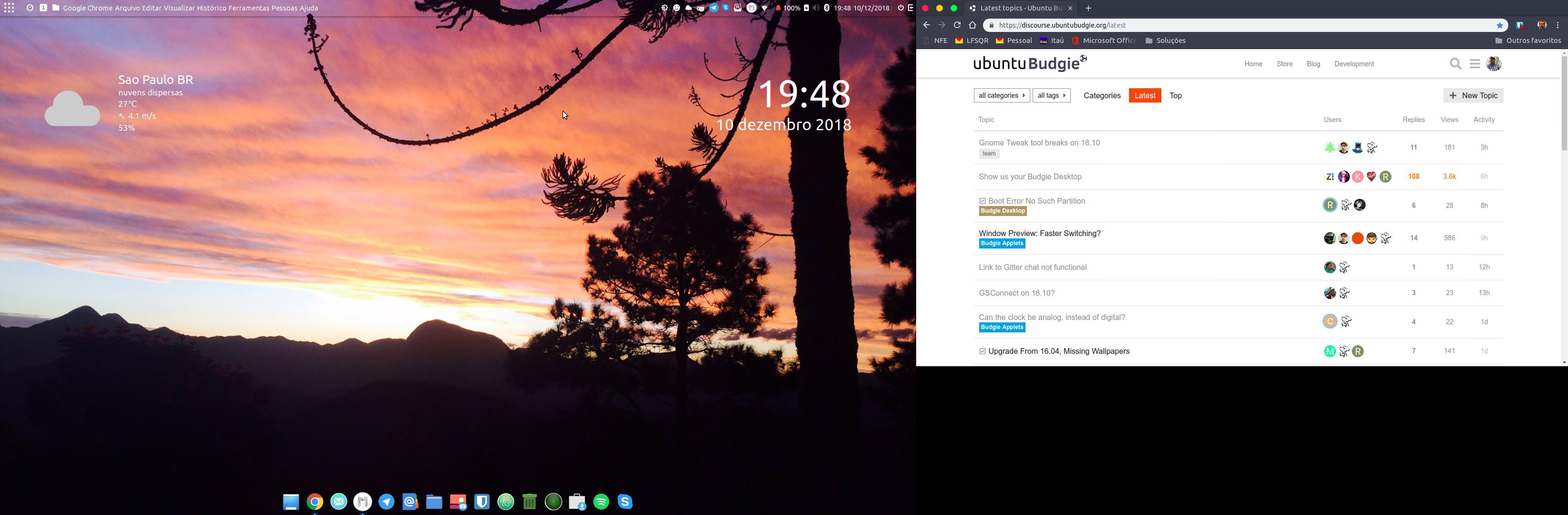Switch to the Top tab
1568x515 pixels.
1175,95
